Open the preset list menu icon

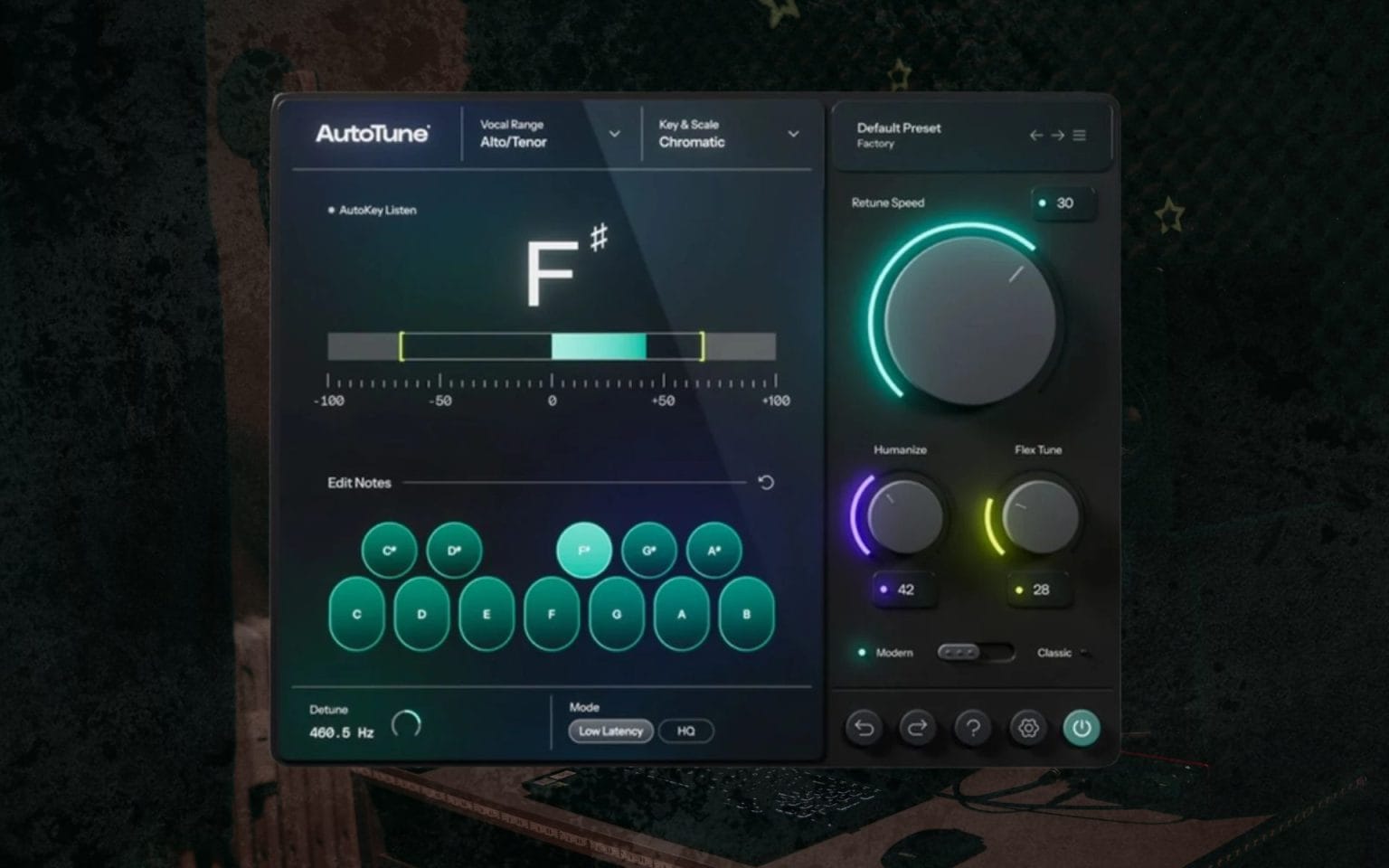[1080, 135]
